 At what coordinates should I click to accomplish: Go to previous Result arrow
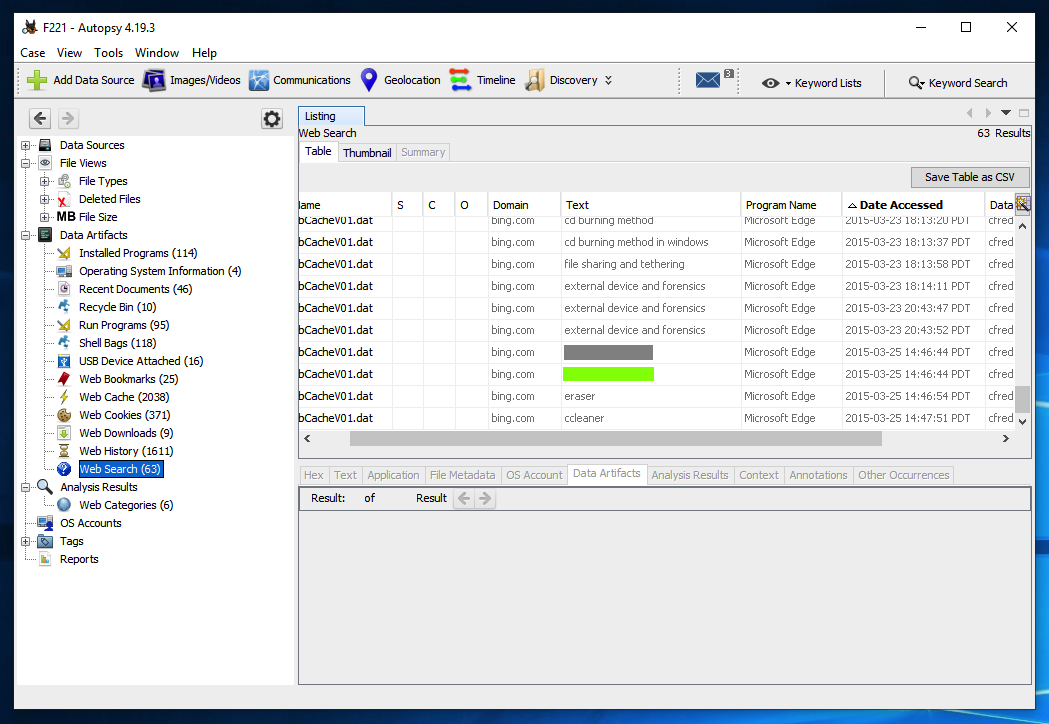coord(464,499)
